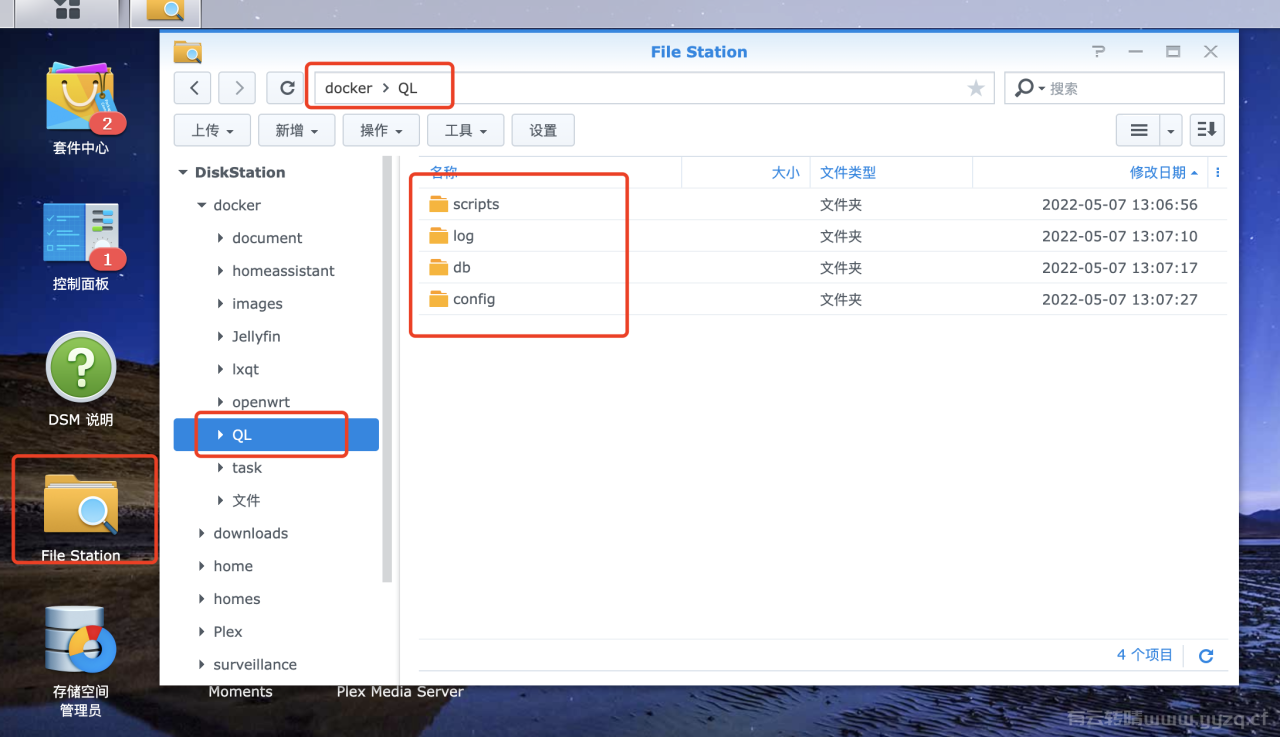Open File Station help via question mark icon
1280x737 pixels.
(1098, 51)
